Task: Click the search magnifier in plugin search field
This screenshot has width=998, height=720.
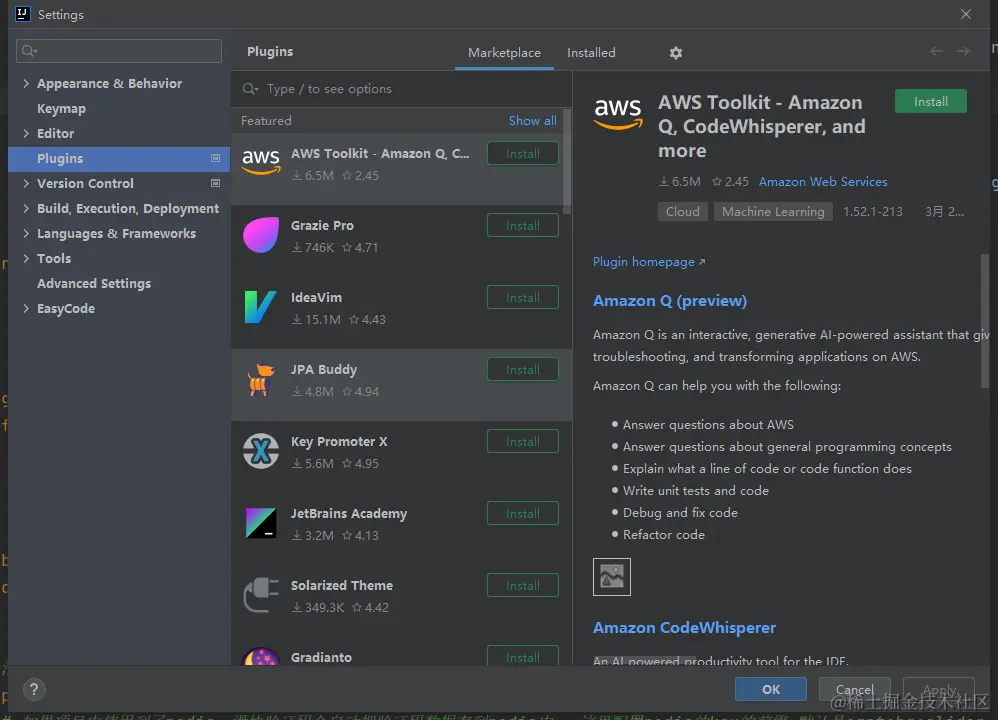Action: point(250,89)
